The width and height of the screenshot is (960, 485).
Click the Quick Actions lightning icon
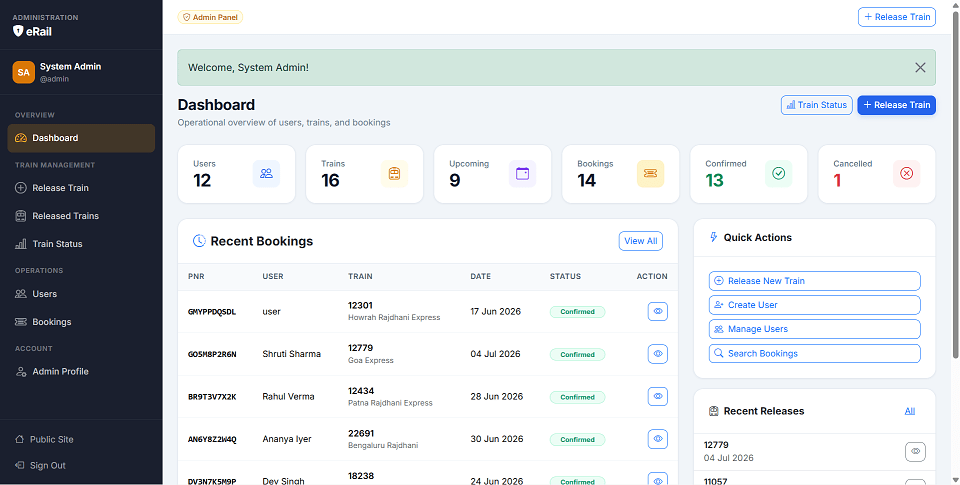click(713, 237)
